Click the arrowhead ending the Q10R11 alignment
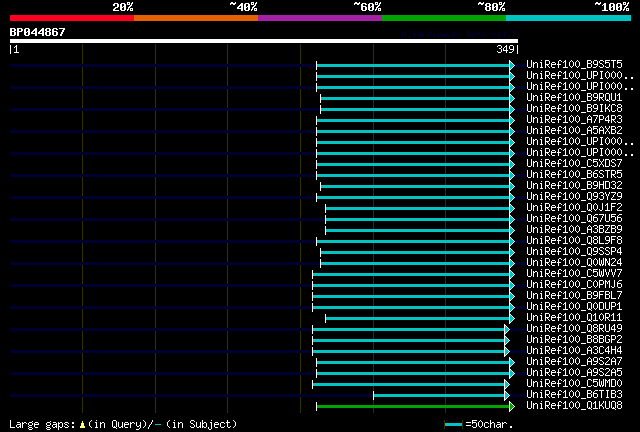This screenshot has width=640, height=432. pos(512,318)
